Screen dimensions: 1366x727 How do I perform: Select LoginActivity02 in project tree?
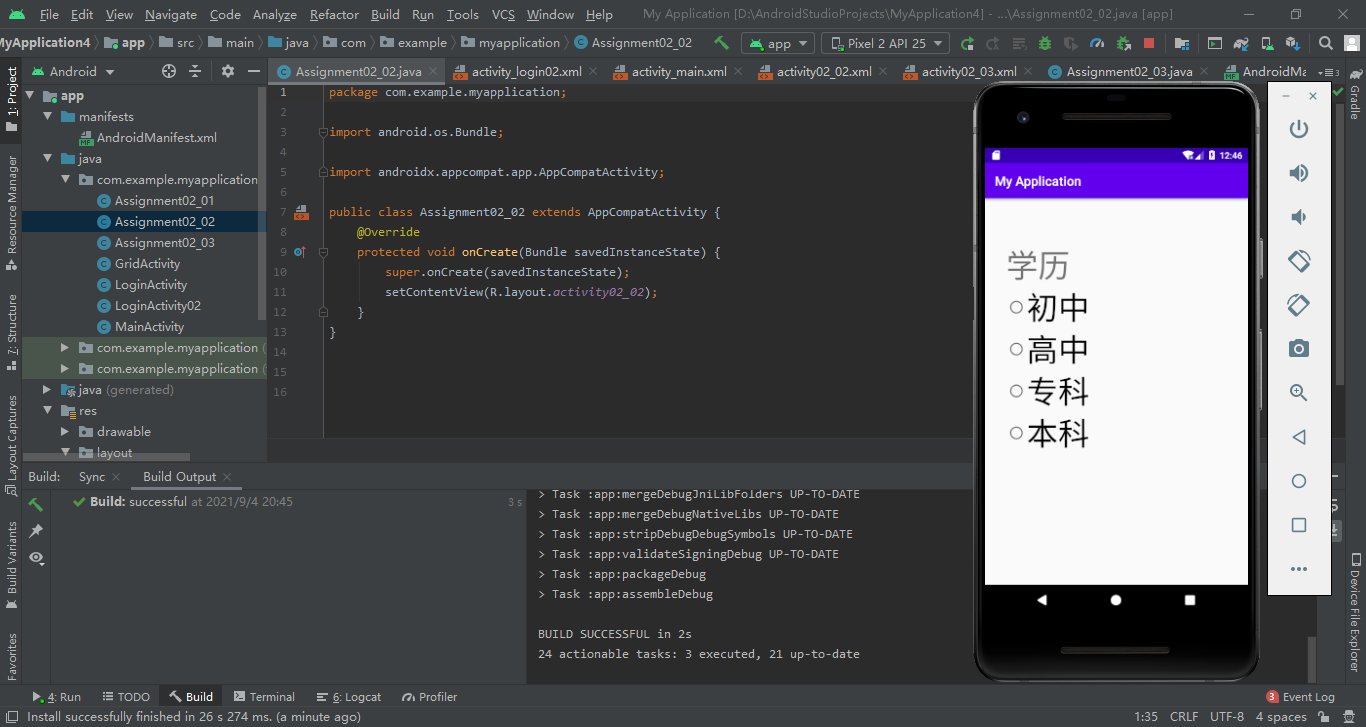click(157, 306)
